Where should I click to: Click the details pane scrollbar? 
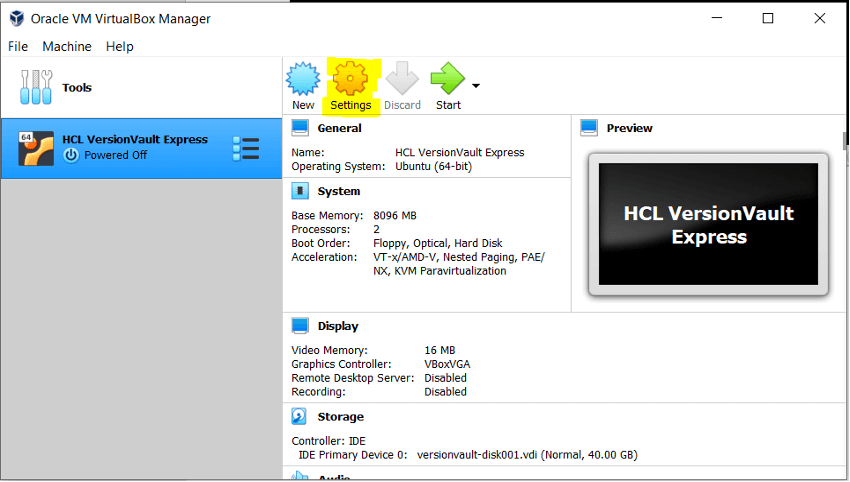(845, 141)
